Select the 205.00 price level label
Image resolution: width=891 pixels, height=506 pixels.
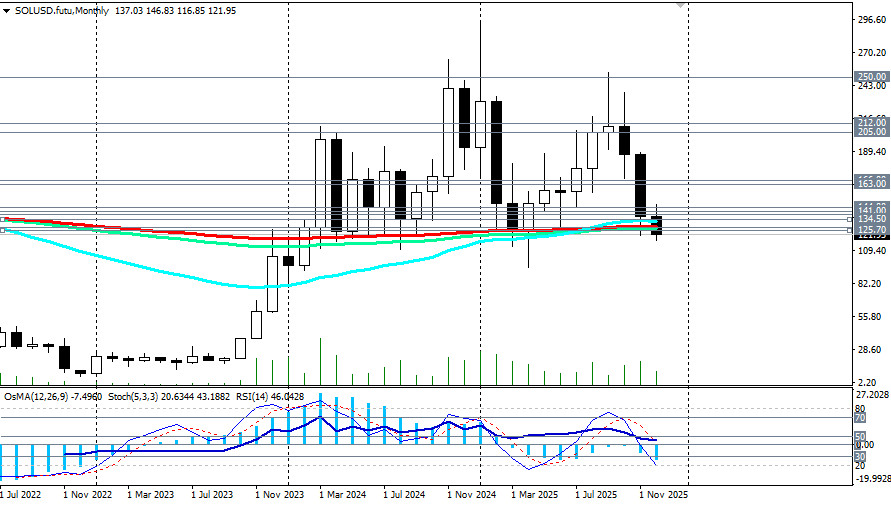coord(872,132)
